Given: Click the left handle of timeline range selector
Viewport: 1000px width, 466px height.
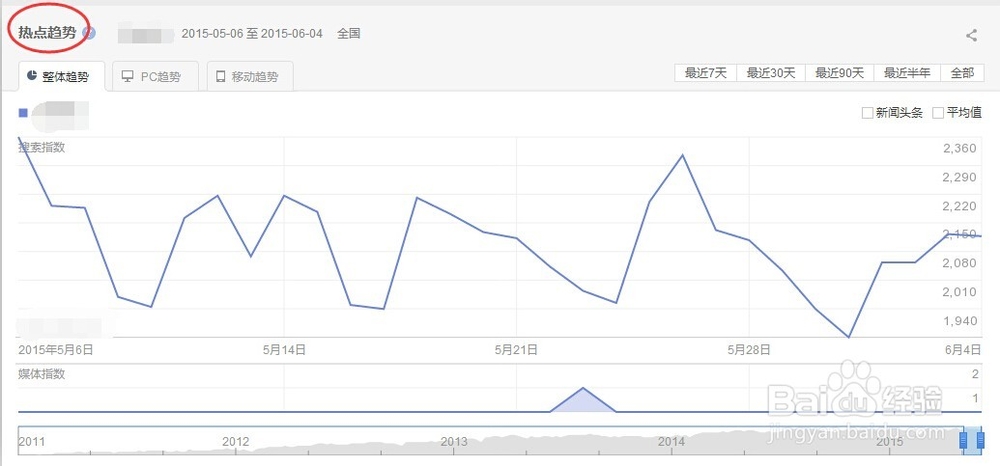Looking at the screenshot, I should point(964,440).
